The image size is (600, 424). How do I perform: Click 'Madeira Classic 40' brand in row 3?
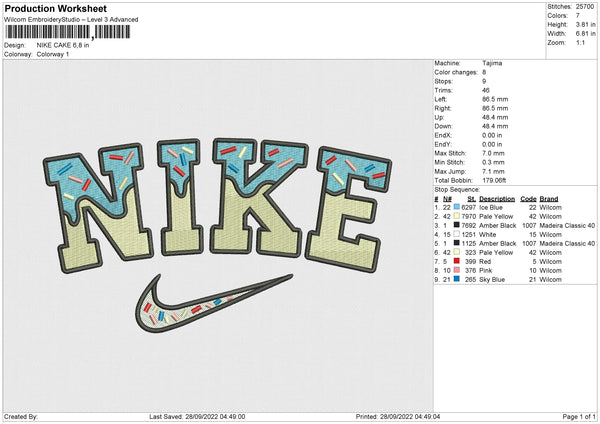click(567, 225)
